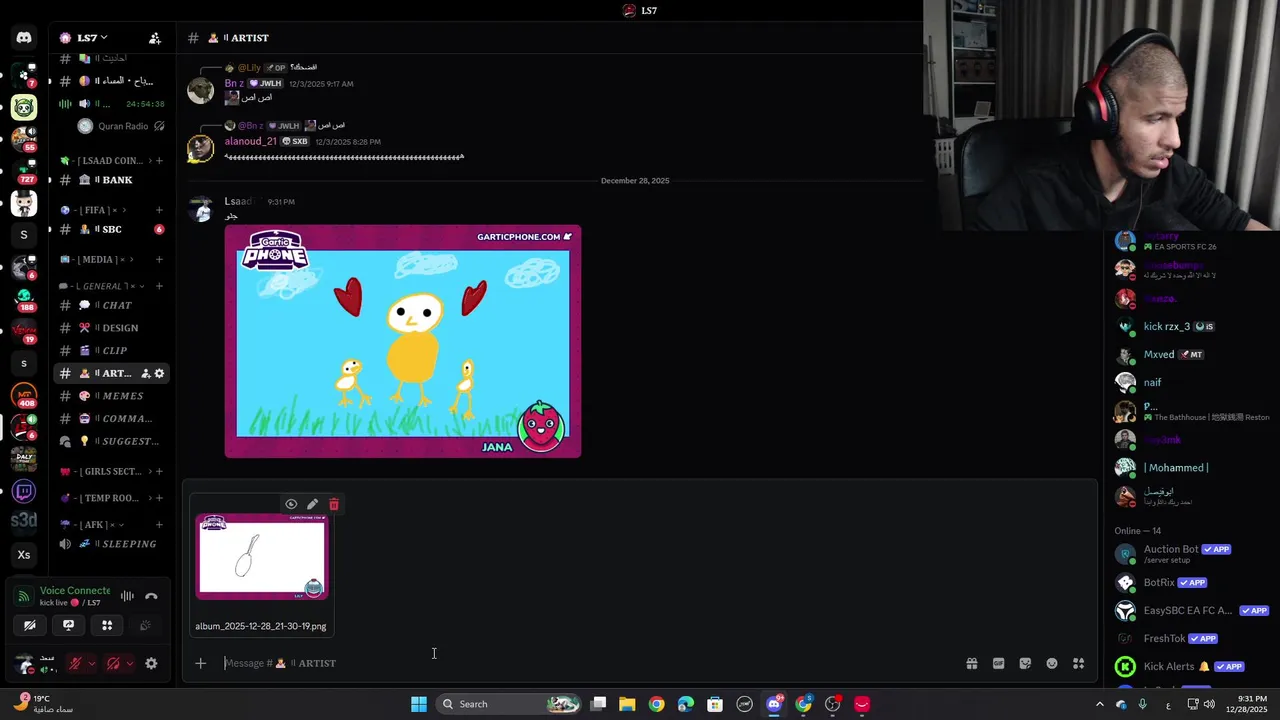Click the Quran Radio voice participant

pyautogui.click(x=120, y=126)
